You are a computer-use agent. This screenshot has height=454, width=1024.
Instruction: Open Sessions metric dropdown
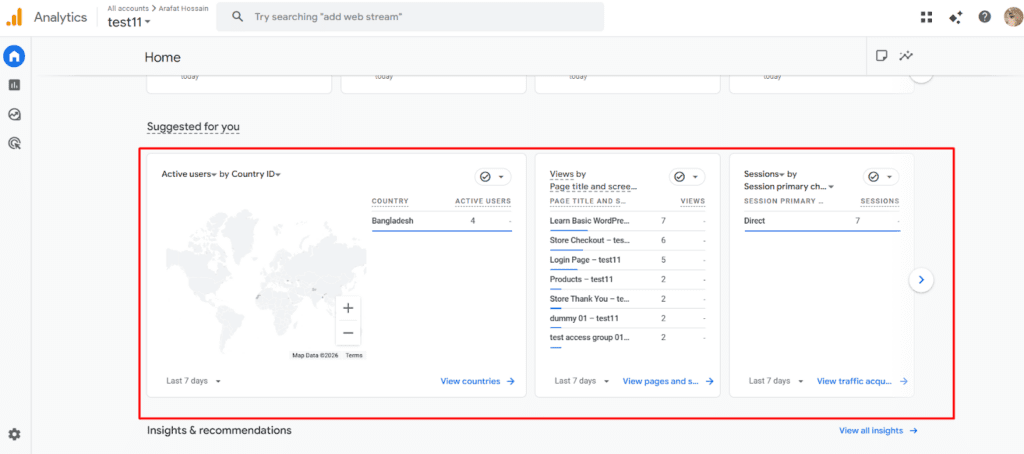coord(764,174)
